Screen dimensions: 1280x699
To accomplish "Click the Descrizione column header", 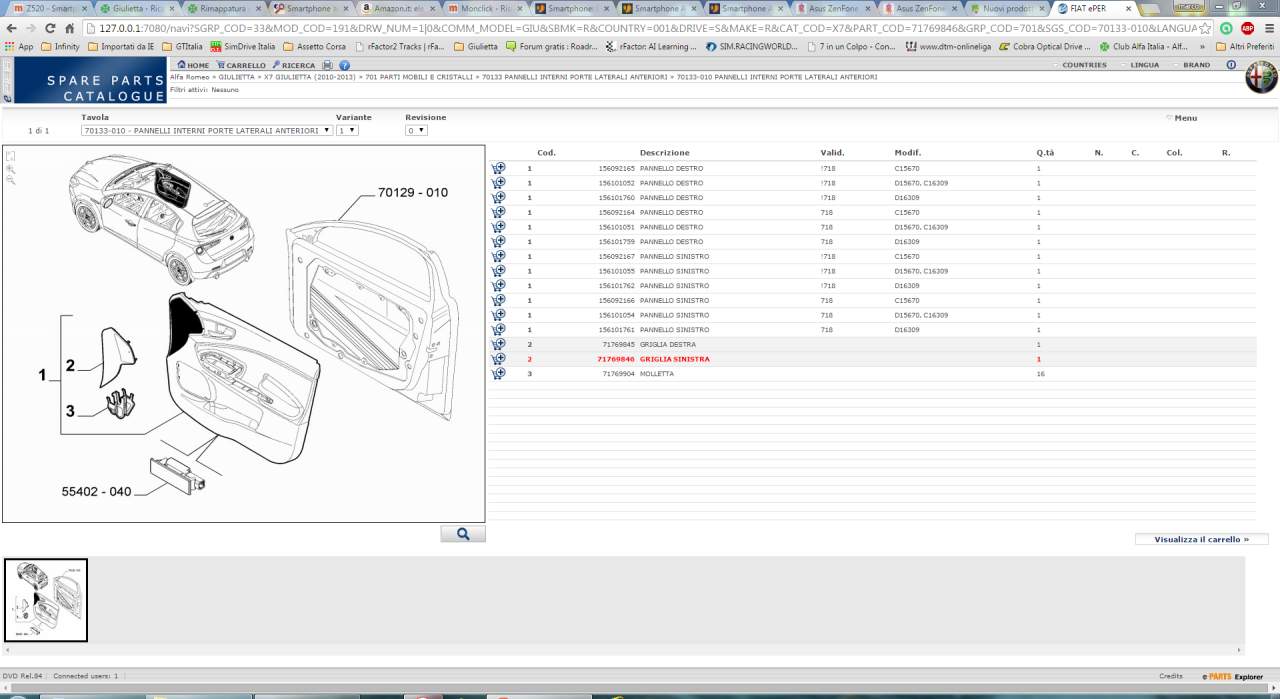I will tap(664, 153).
